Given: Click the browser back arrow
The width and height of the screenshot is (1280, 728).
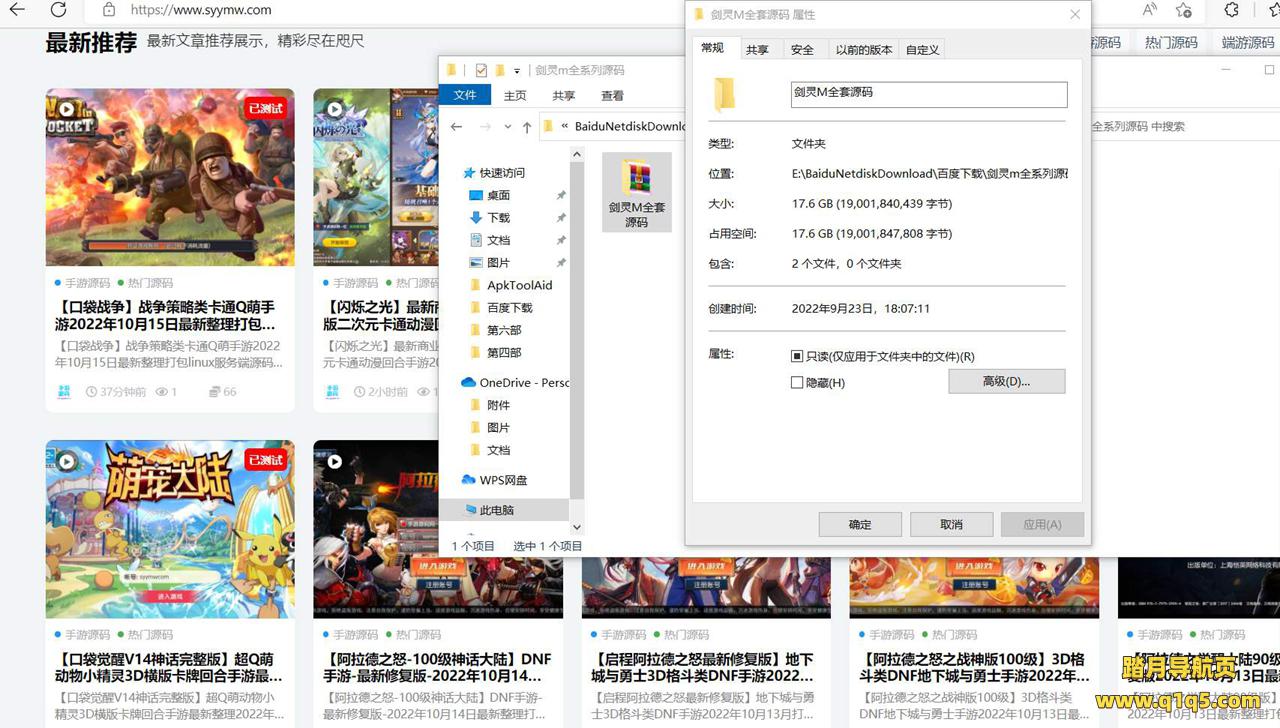Looking at the screenshot, I should (x=17, y=10).
